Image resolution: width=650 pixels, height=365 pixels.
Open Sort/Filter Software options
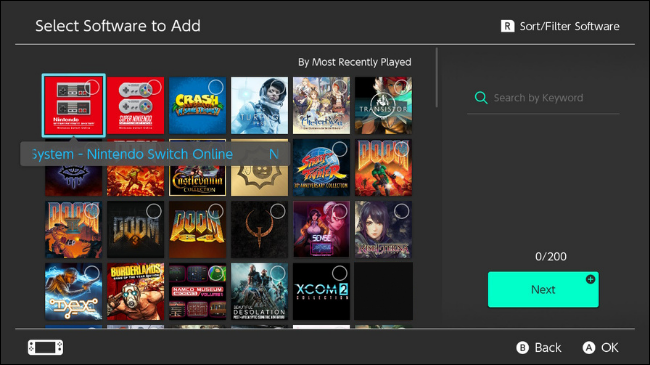pyautogui.click(x=560, y=26)
